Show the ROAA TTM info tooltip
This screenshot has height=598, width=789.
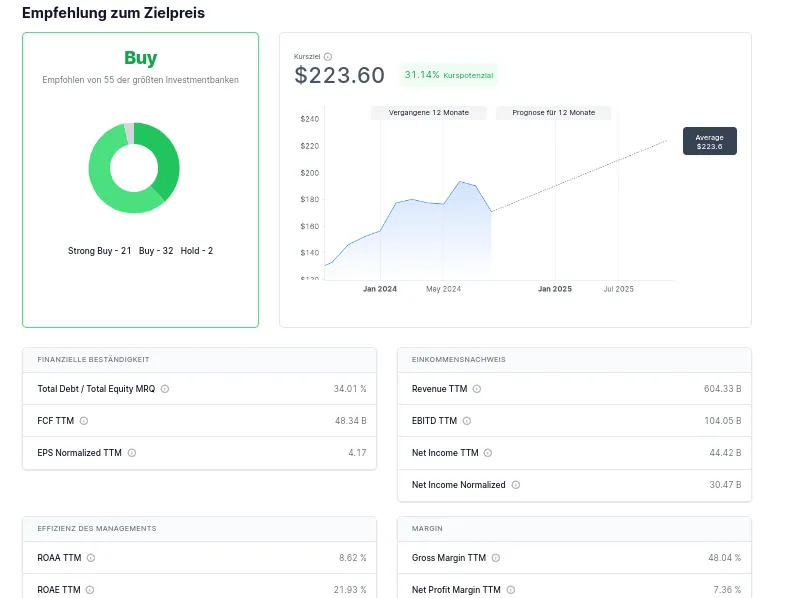click(x=91, y=558)
